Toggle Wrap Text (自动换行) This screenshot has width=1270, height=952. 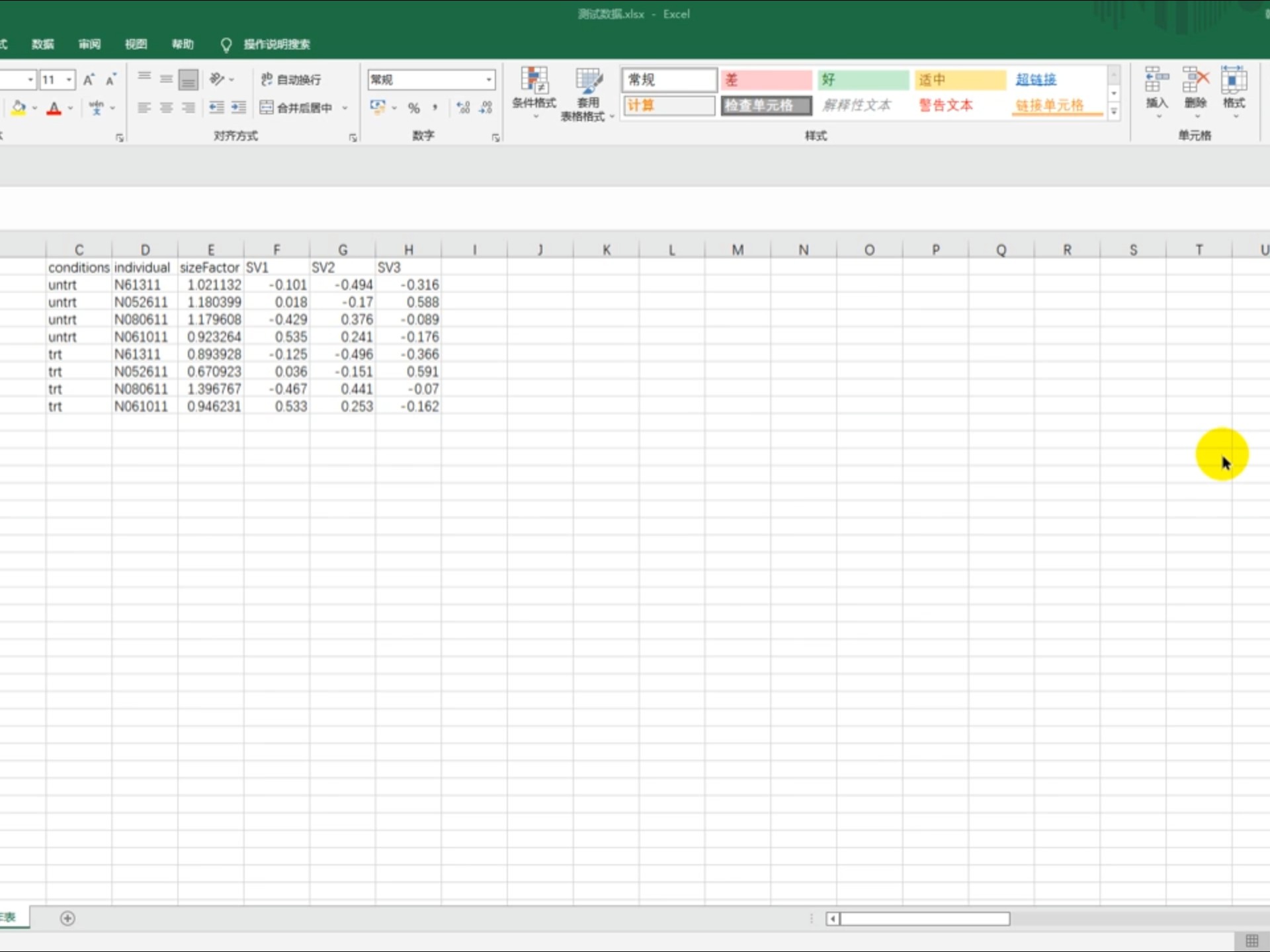[291, 79]
